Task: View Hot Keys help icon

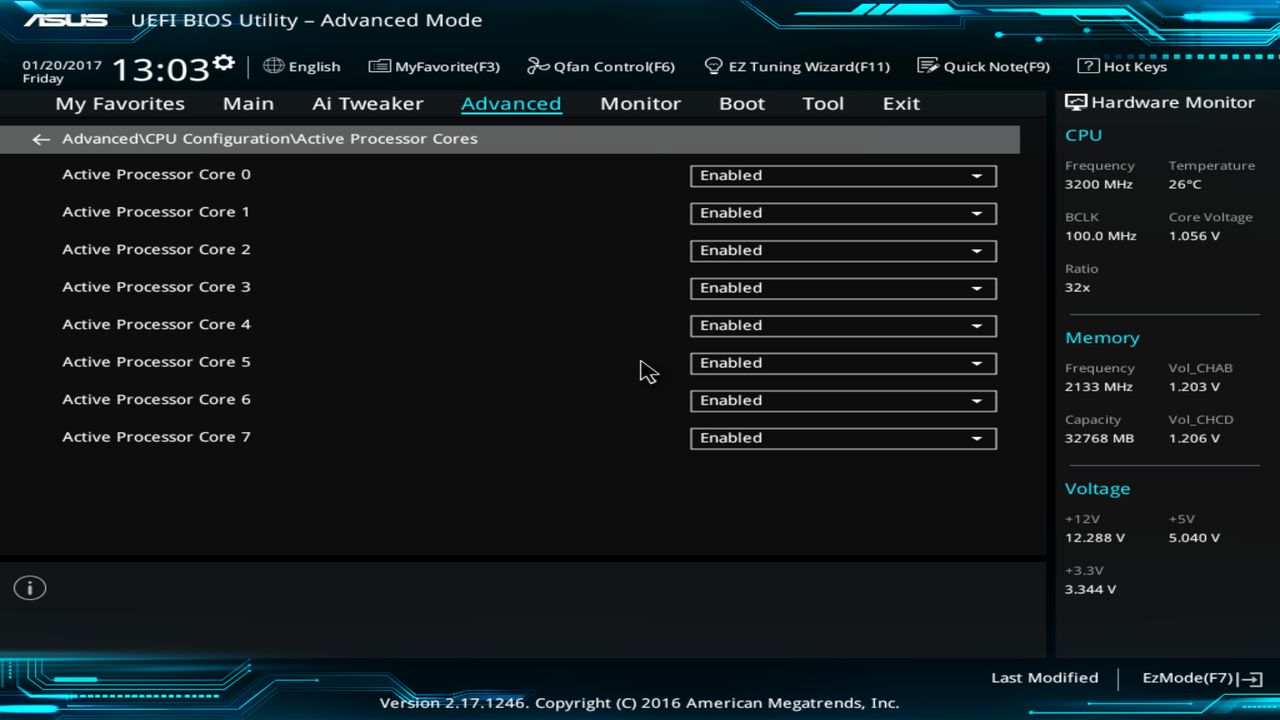Action: pyautogui.click(x=1087, y=66)
